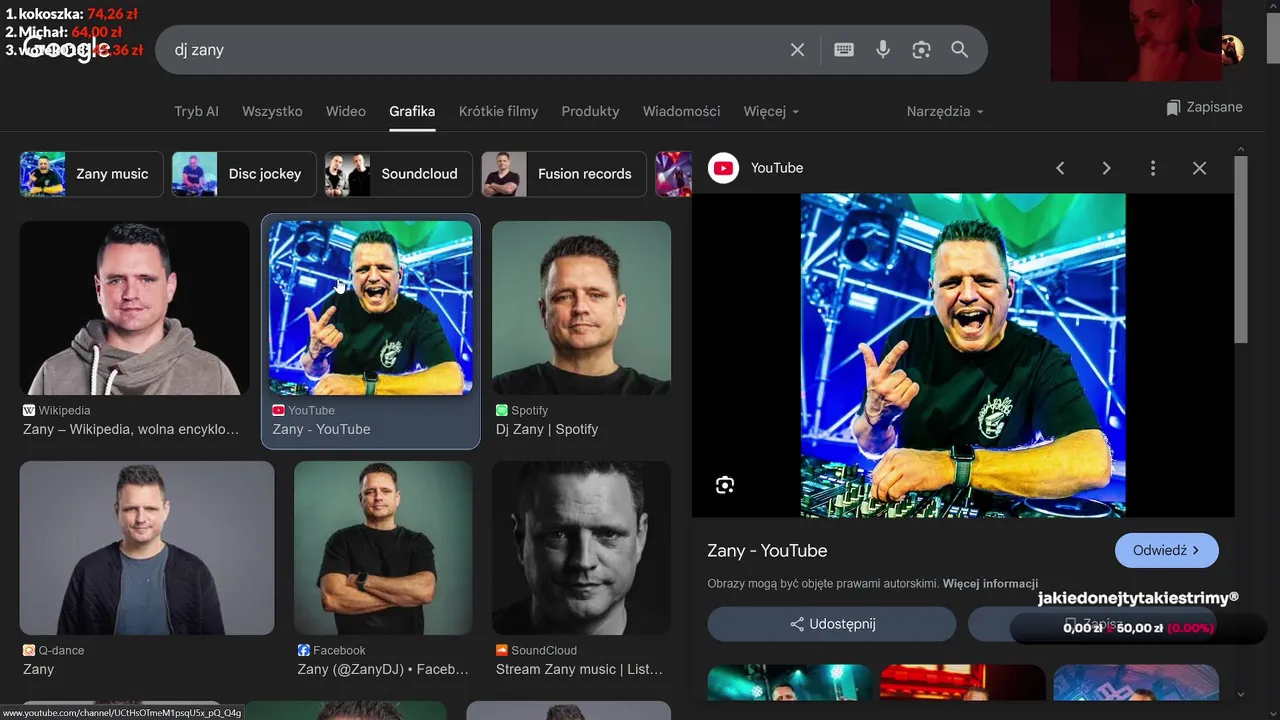Select the Disc jockey filter chip
The width and height of the screenshot is (1280, 720).
[x=244, y=174]
